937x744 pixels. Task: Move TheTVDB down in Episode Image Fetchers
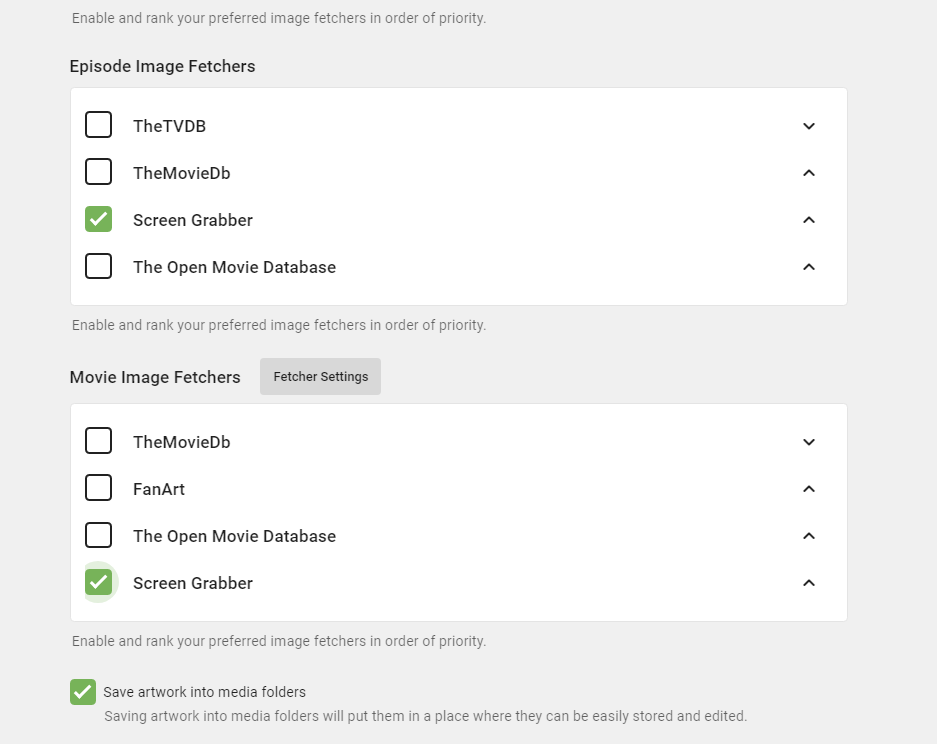[809, 126]
